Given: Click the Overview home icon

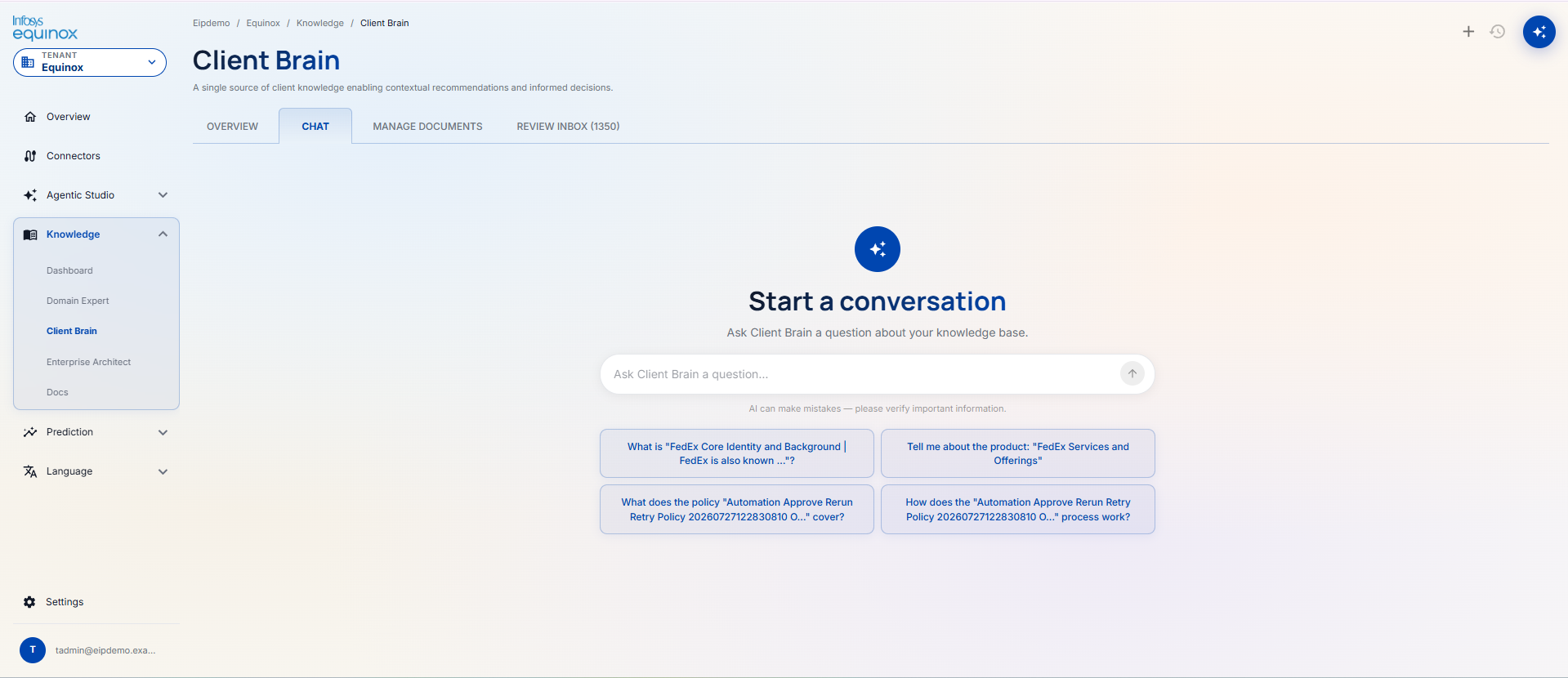Looking at the screenshot, I should pos(30,117).
